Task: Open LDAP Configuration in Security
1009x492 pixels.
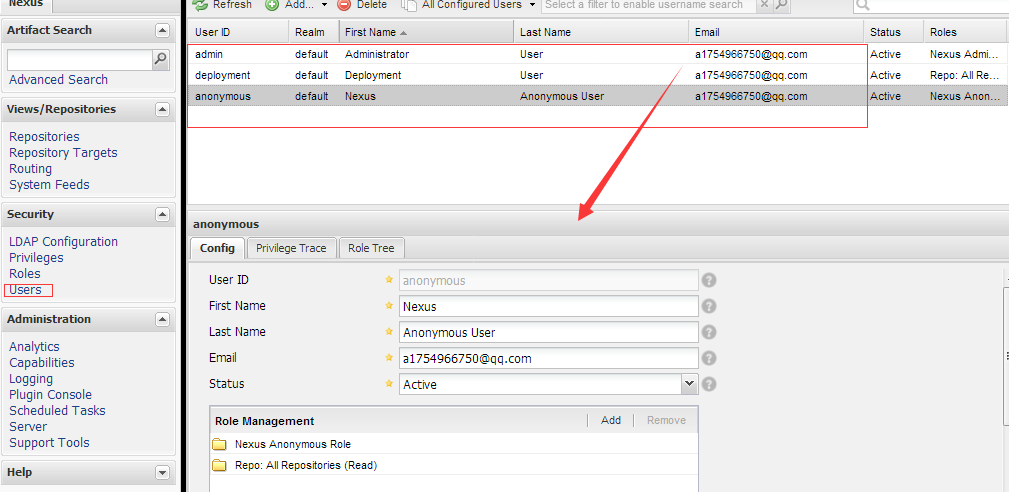Action: pyautogui.click(x=63, y=242)
